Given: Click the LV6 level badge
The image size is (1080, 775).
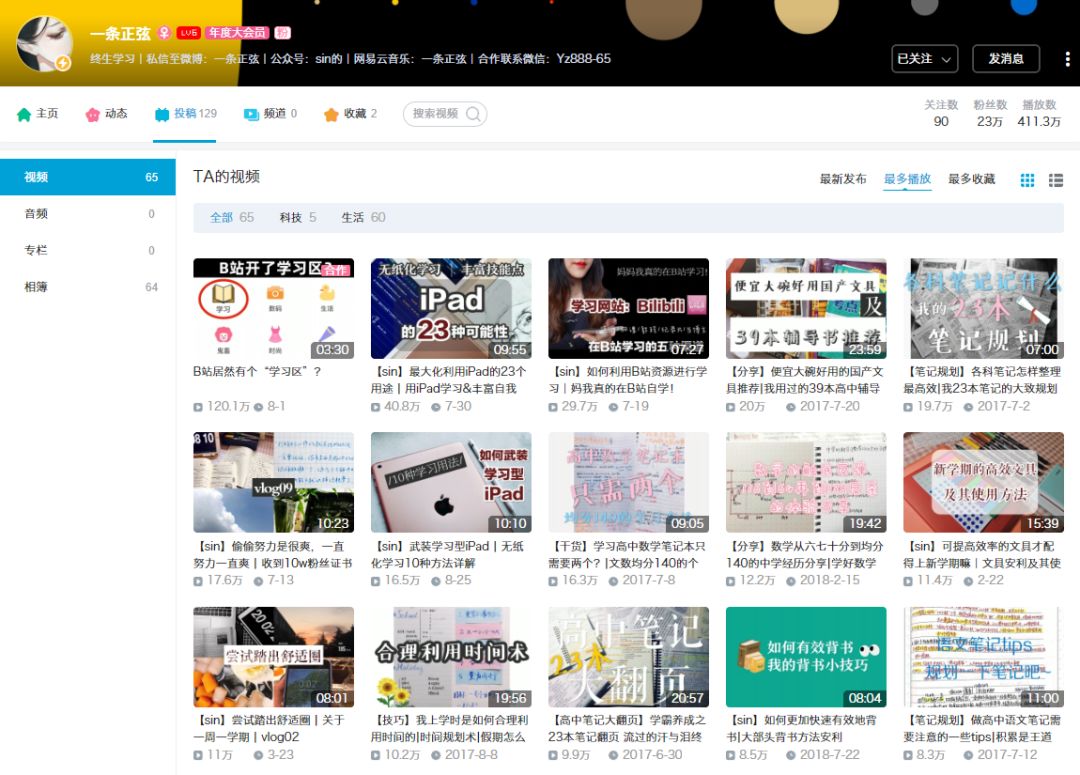Looking at the screenshot, I should tap(188, 32).
